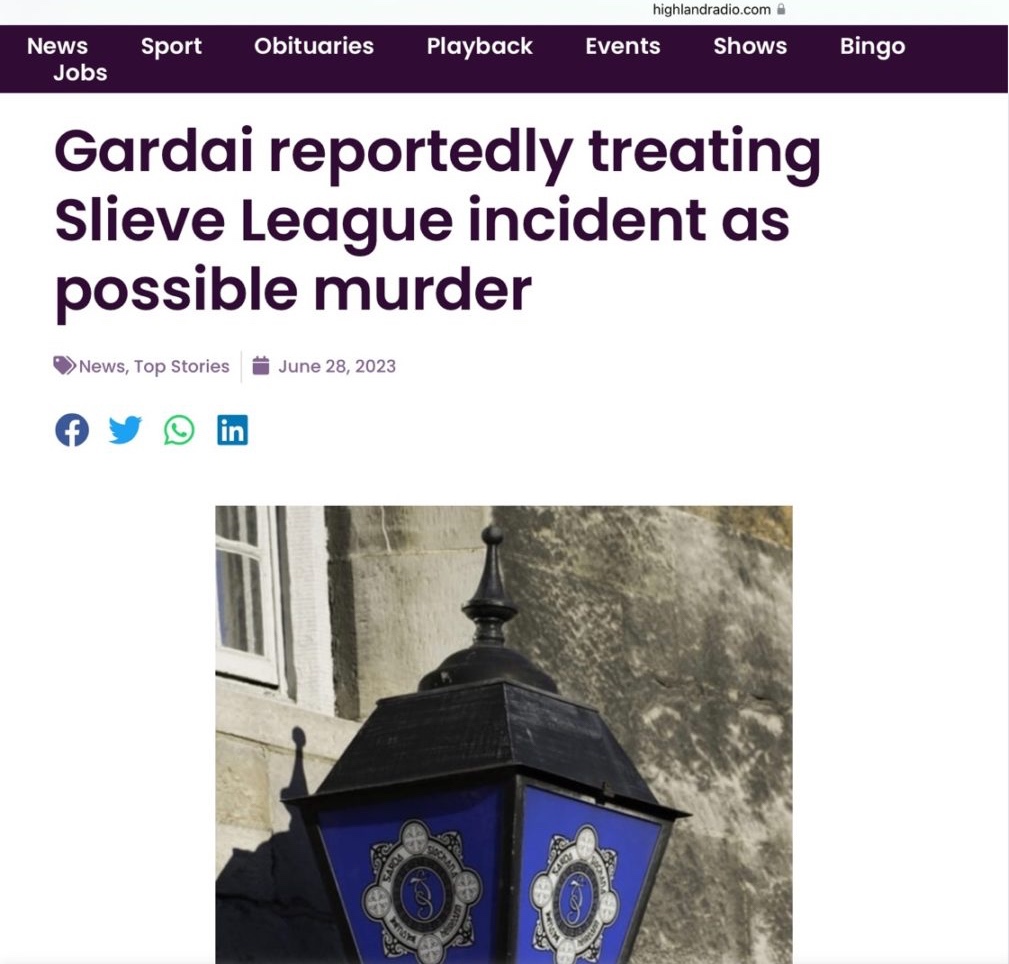This screenshot has height=964, width=1009.
Task: Open the Playback section
Action: (479, 46)
